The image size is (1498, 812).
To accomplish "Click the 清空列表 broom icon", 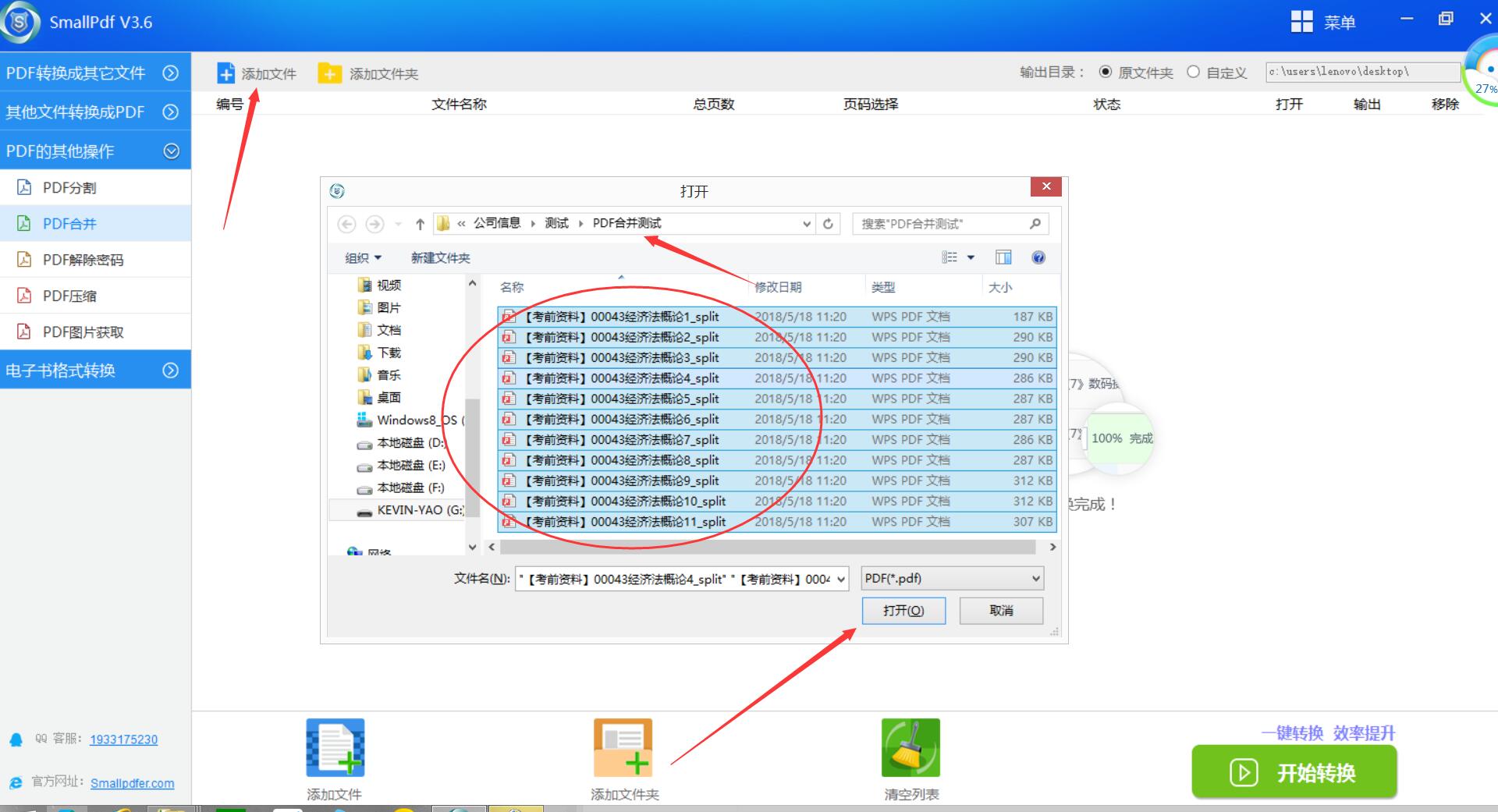I will pyautogui.click(x=911, y=747).
